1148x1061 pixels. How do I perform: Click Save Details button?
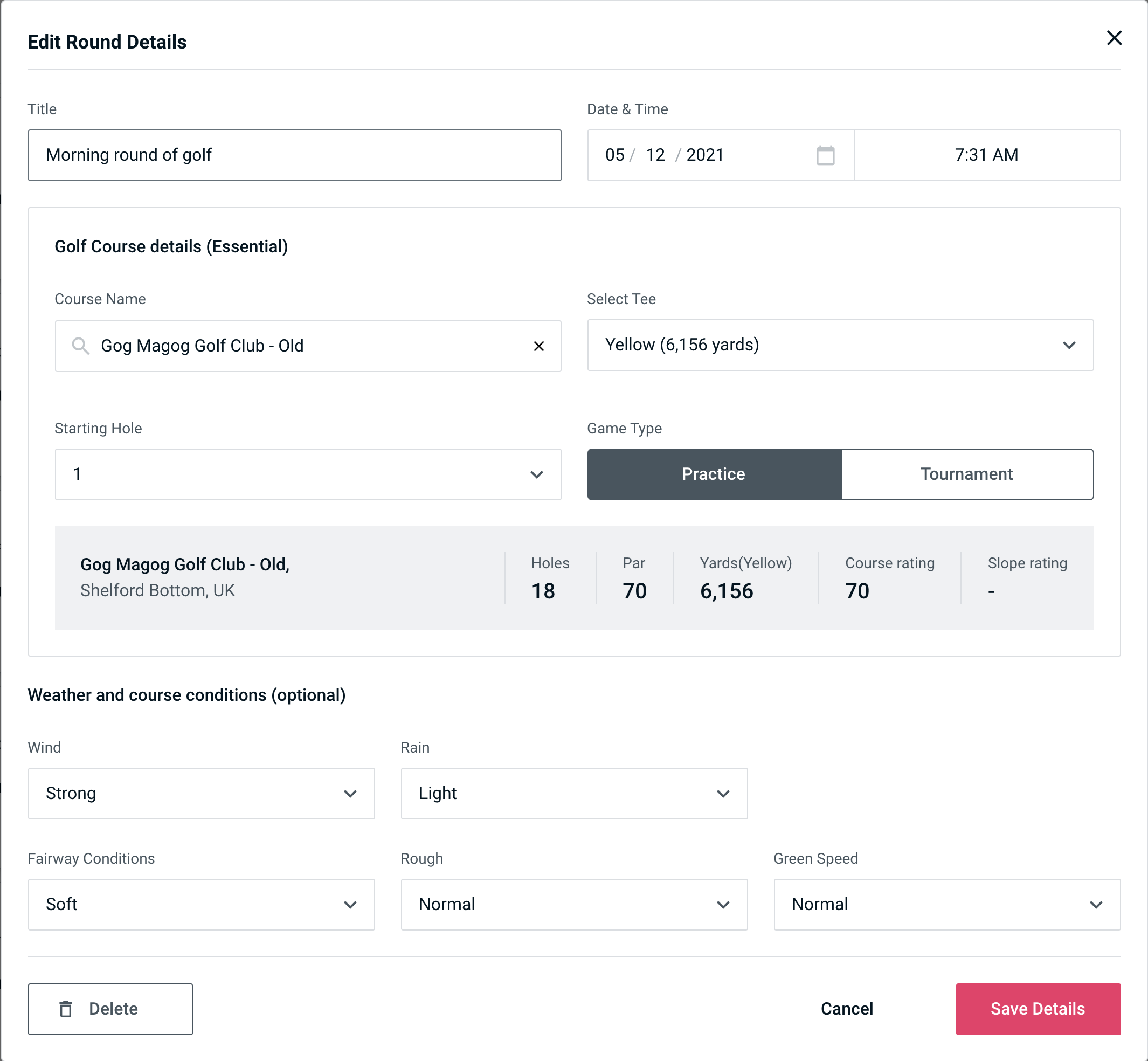(1037, 1008)
